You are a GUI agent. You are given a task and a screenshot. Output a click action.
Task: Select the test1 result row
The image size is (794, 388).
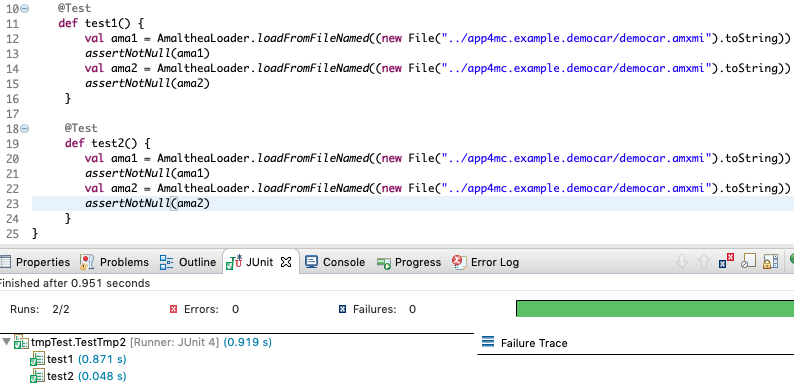click(x=78, y=359)
